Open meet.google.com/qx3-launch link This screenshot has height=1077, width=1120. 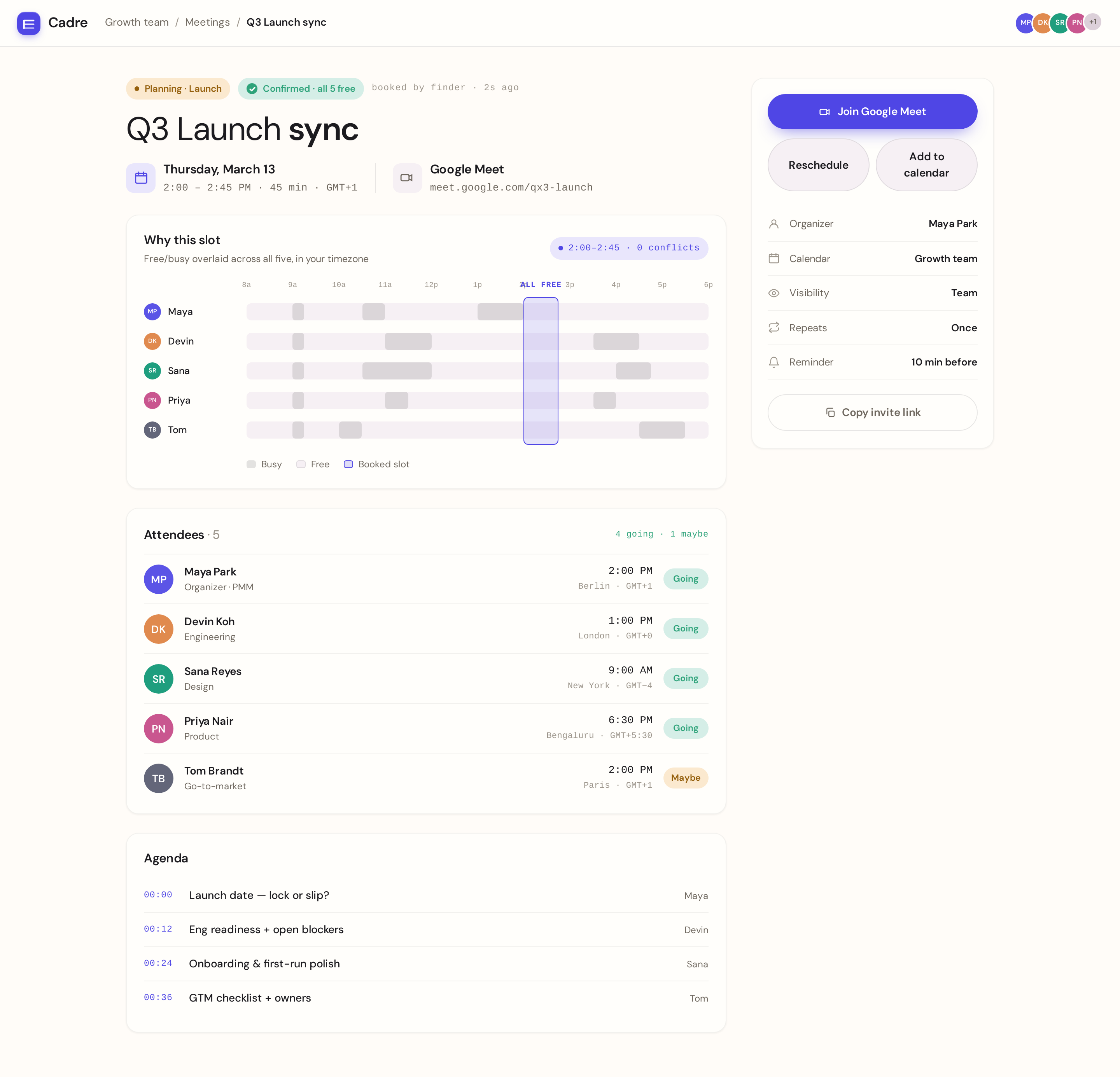[x=511, y=187]
